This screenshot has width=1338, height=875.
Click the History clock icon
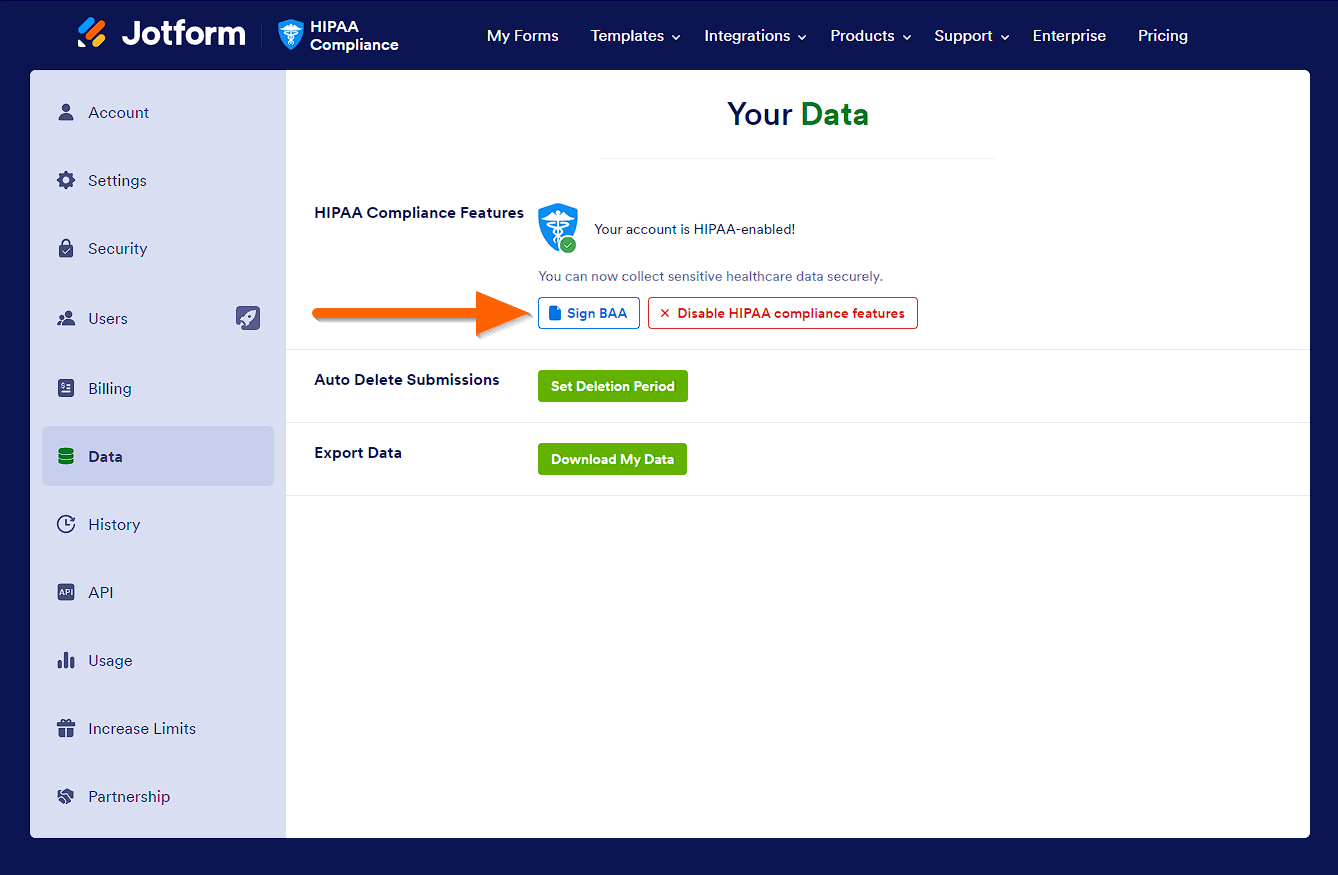[x=66, y=524]
